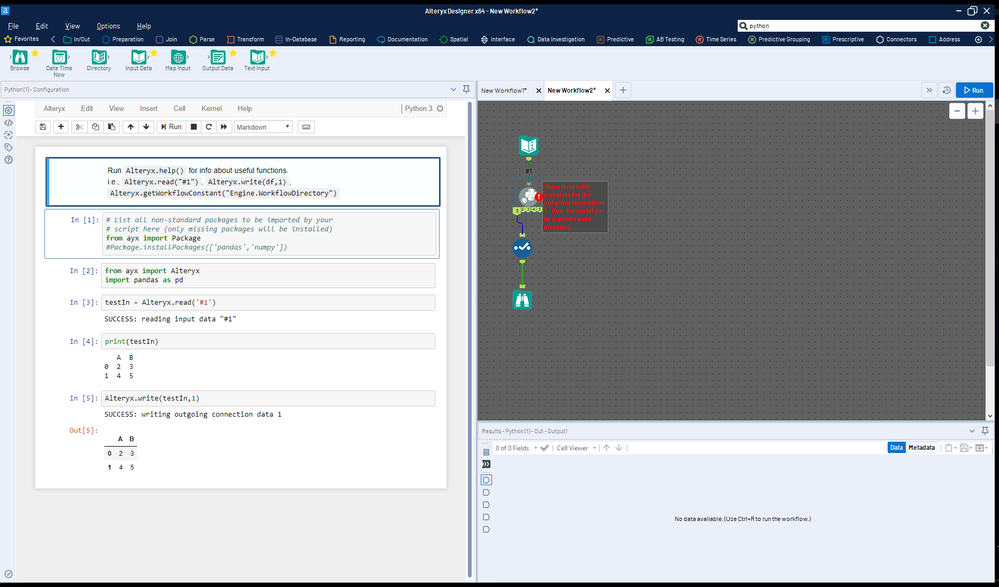Cut the selected notebook cell

point(79,127)
